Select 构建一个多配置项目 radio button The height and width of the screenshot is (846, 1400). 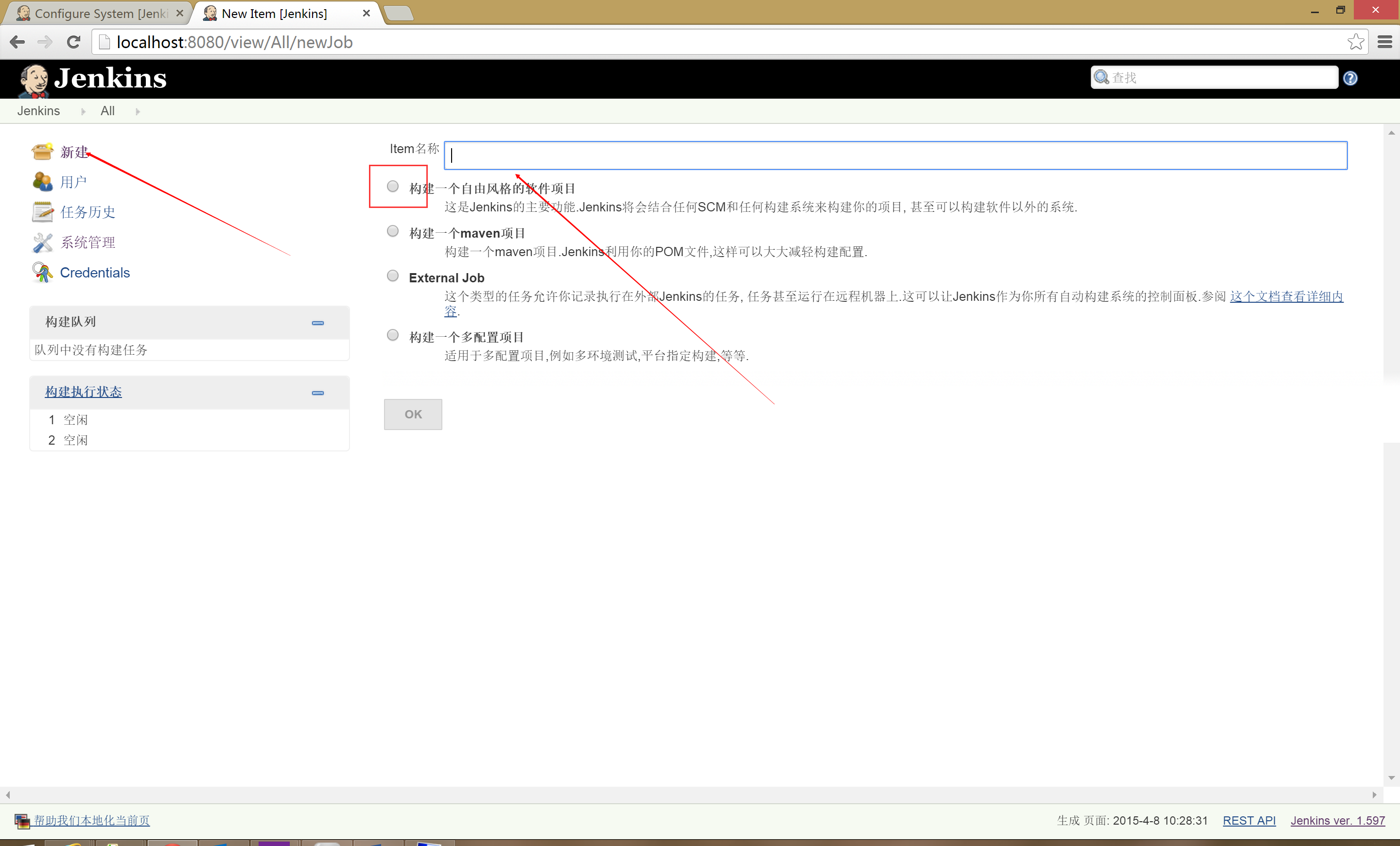click(393, 335)
